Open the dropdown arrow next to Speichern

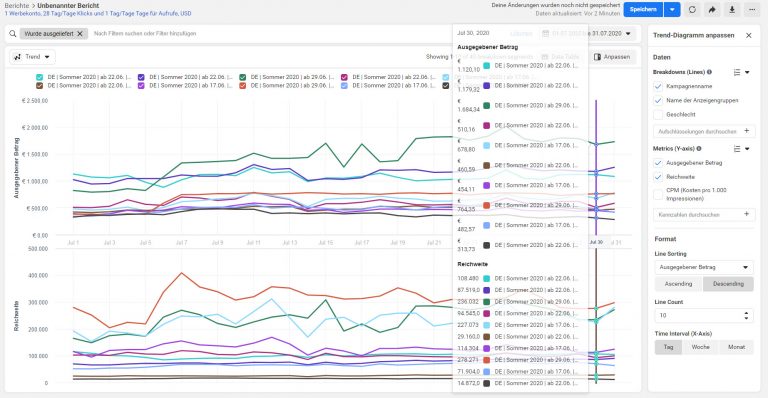coord(672,9)
